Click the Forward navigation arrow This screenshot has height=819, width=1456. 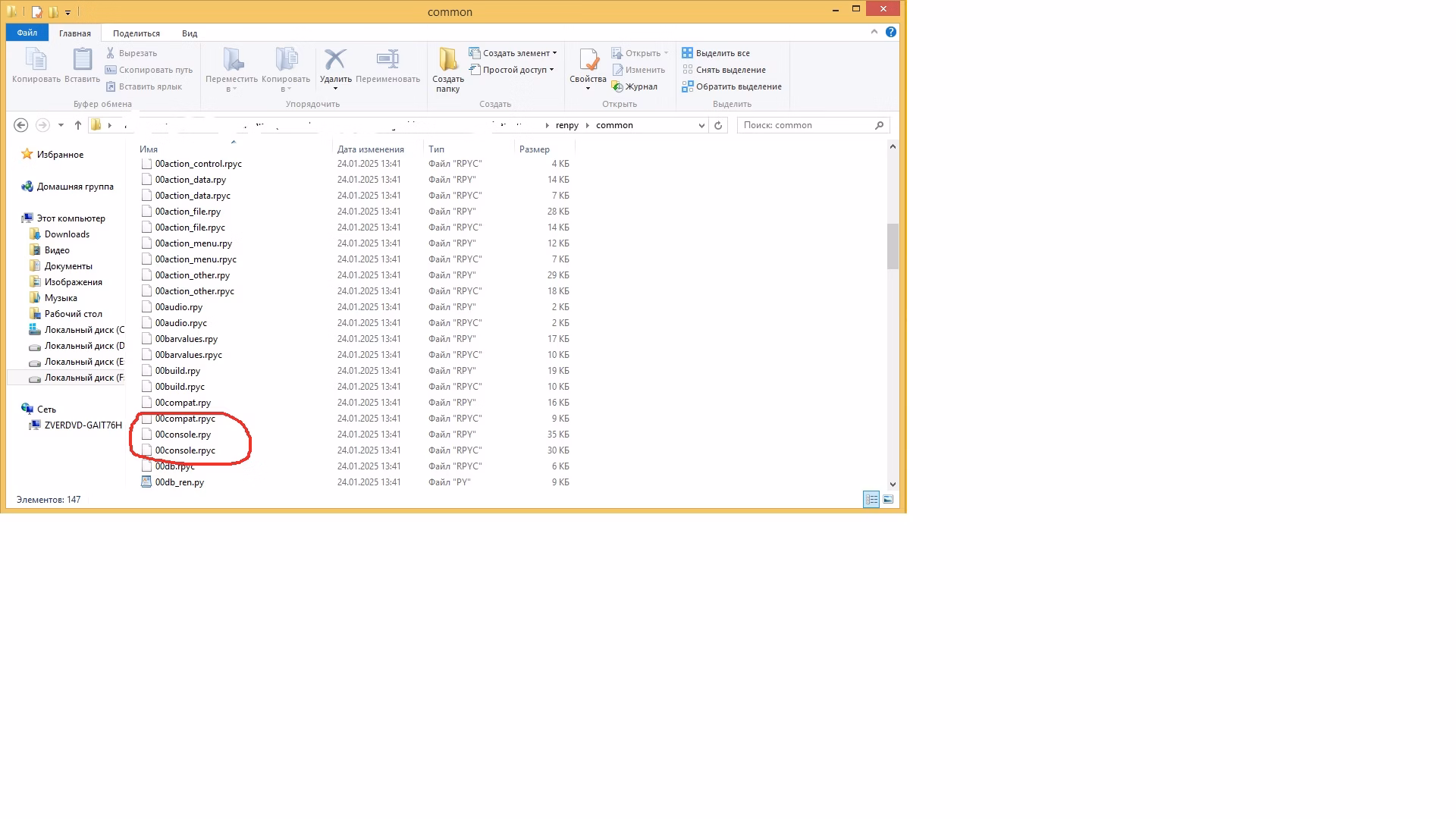pos(42,125)
